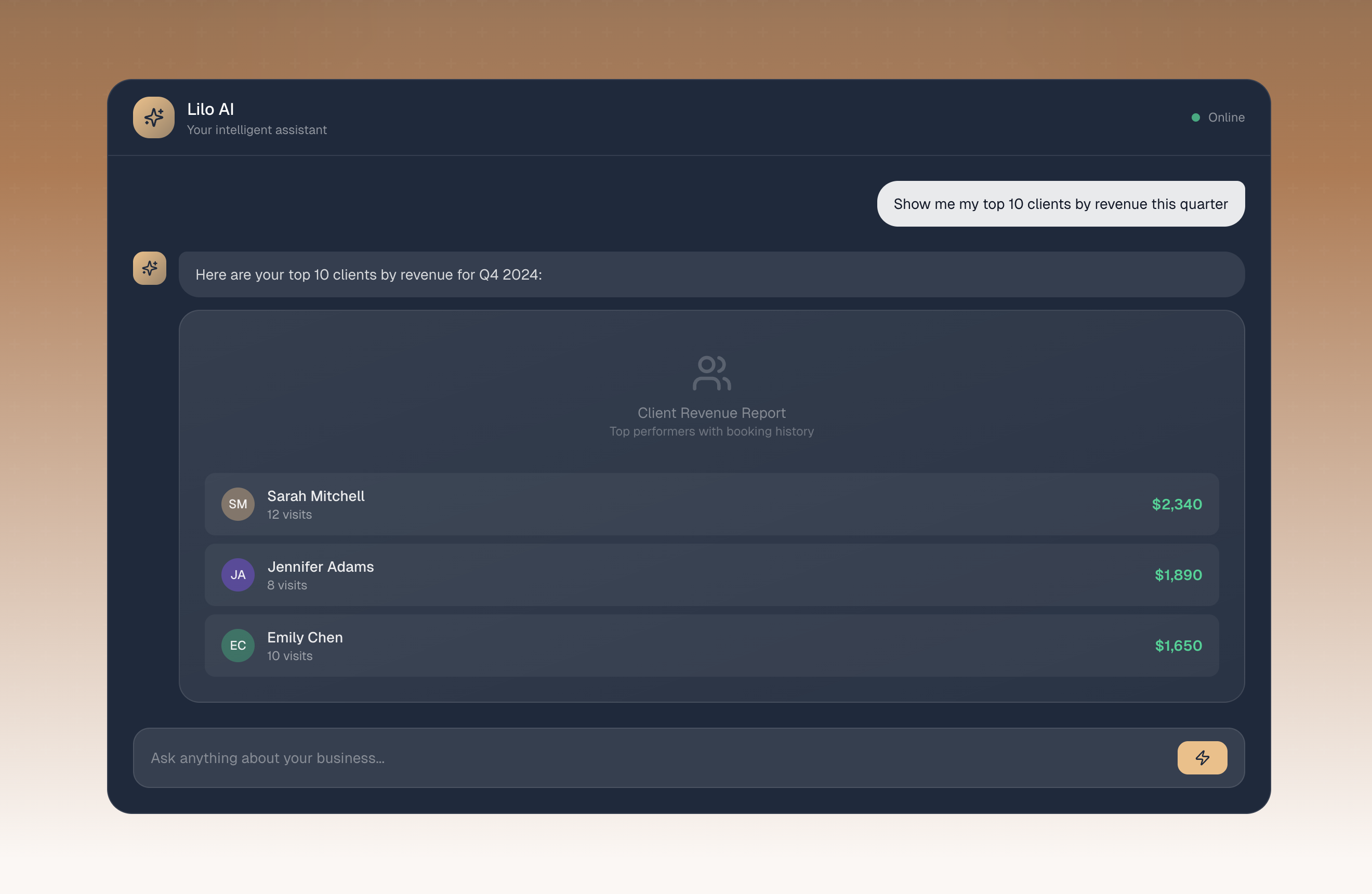This screenshot has width=1372, height=894.
Task: Click the AI reply about Q4 2024 revenue
Action: pos(369,275)
